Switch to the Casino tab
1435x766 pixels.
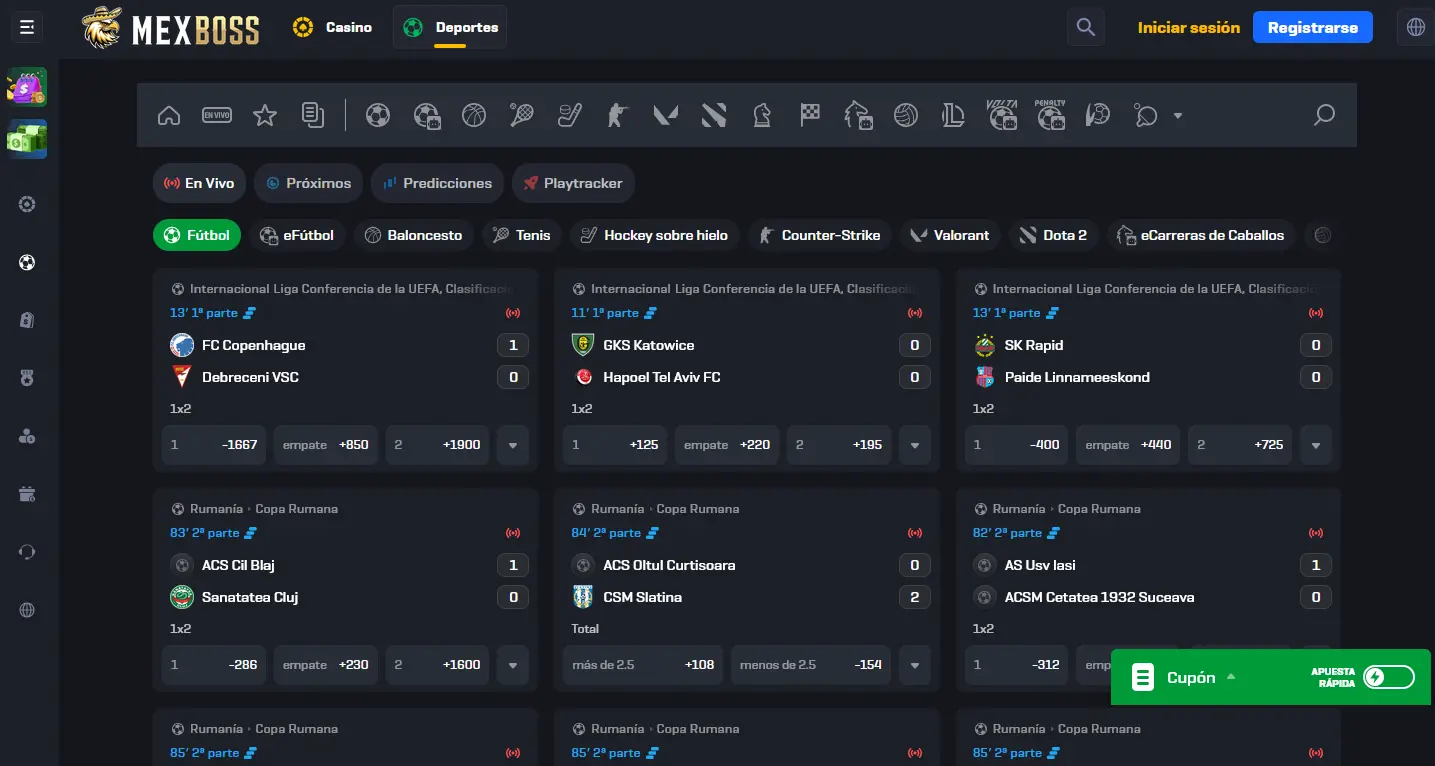pos(333,27)
